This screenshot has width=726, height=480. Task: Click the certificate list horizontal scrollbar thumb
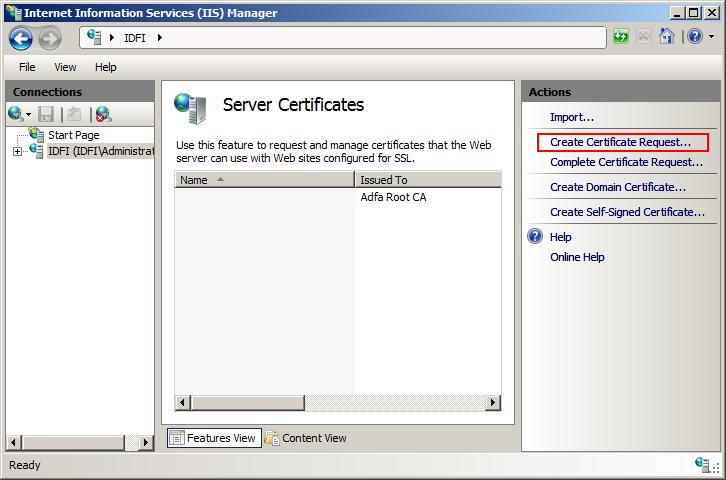(x=247, y=403)
